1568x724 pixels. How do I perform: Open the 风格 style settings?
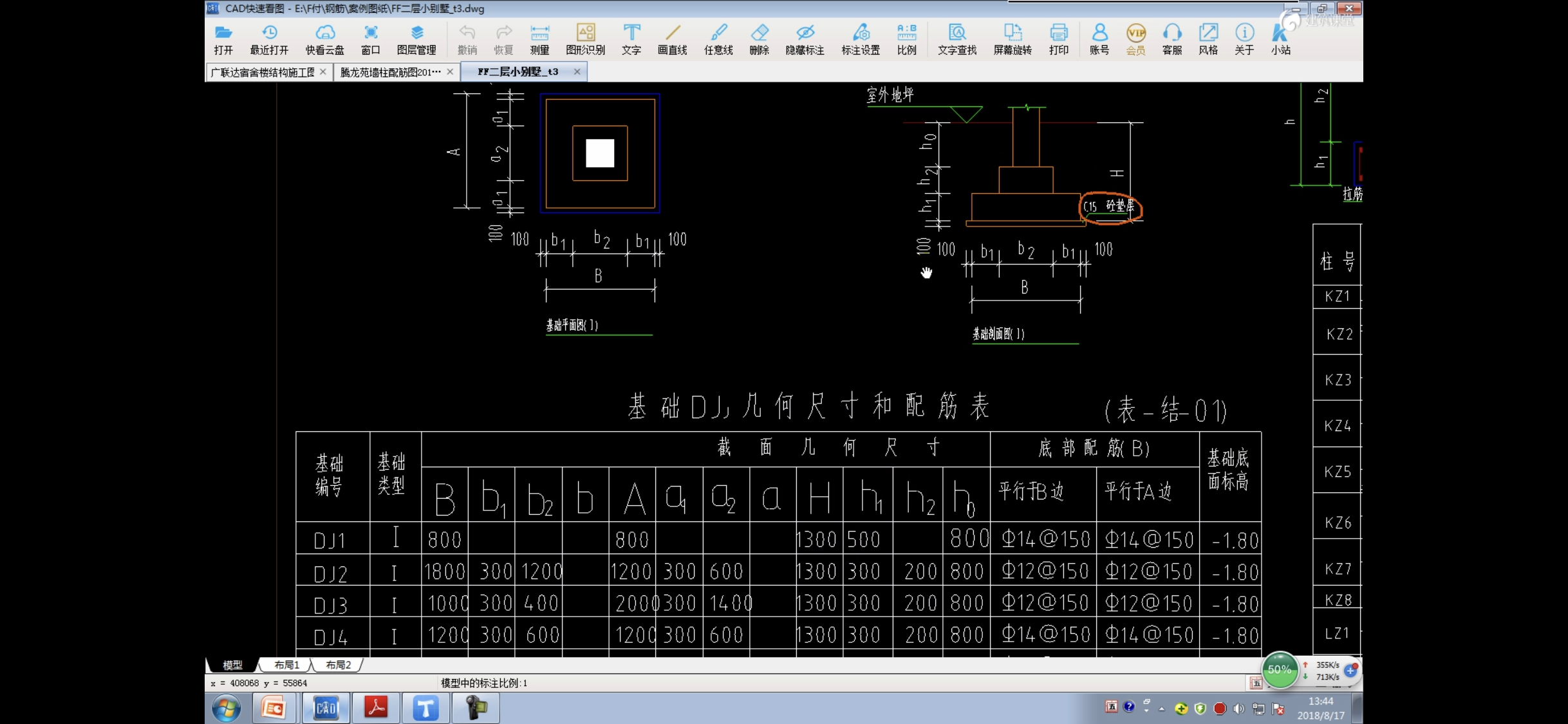1208,39
